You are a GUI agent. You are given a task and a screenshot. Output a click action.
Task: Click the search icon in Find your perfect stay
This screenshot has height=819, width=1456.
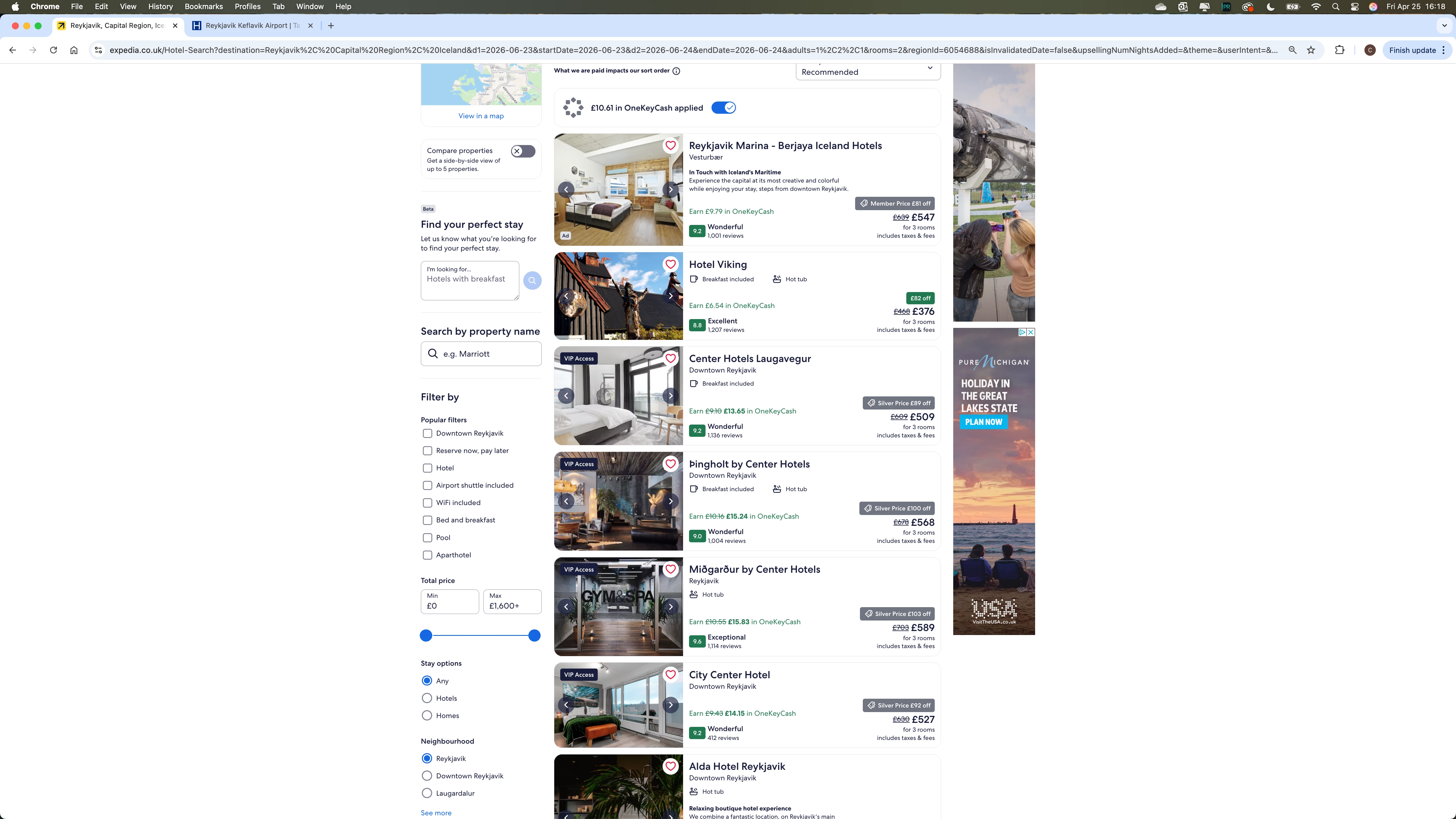tap(532, 280)
